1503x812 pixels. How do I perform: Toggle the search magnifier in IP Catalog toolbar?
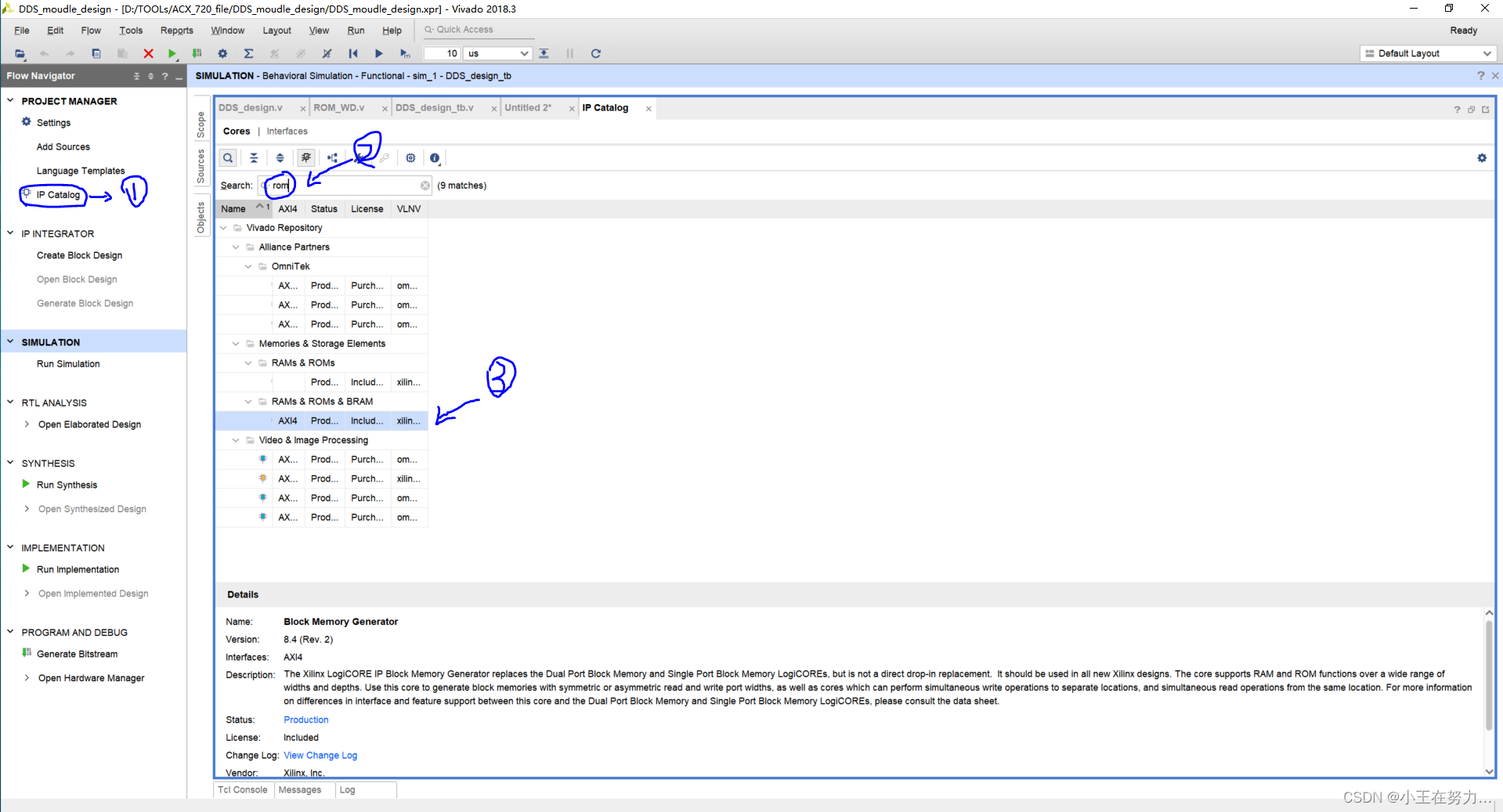click(228, 158)
